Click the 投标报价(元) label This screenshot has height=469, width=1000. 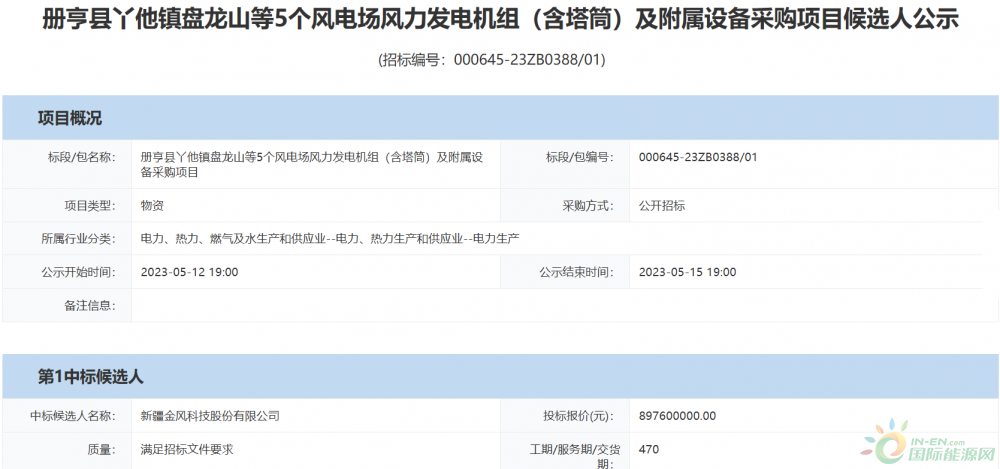coord(578,416)
